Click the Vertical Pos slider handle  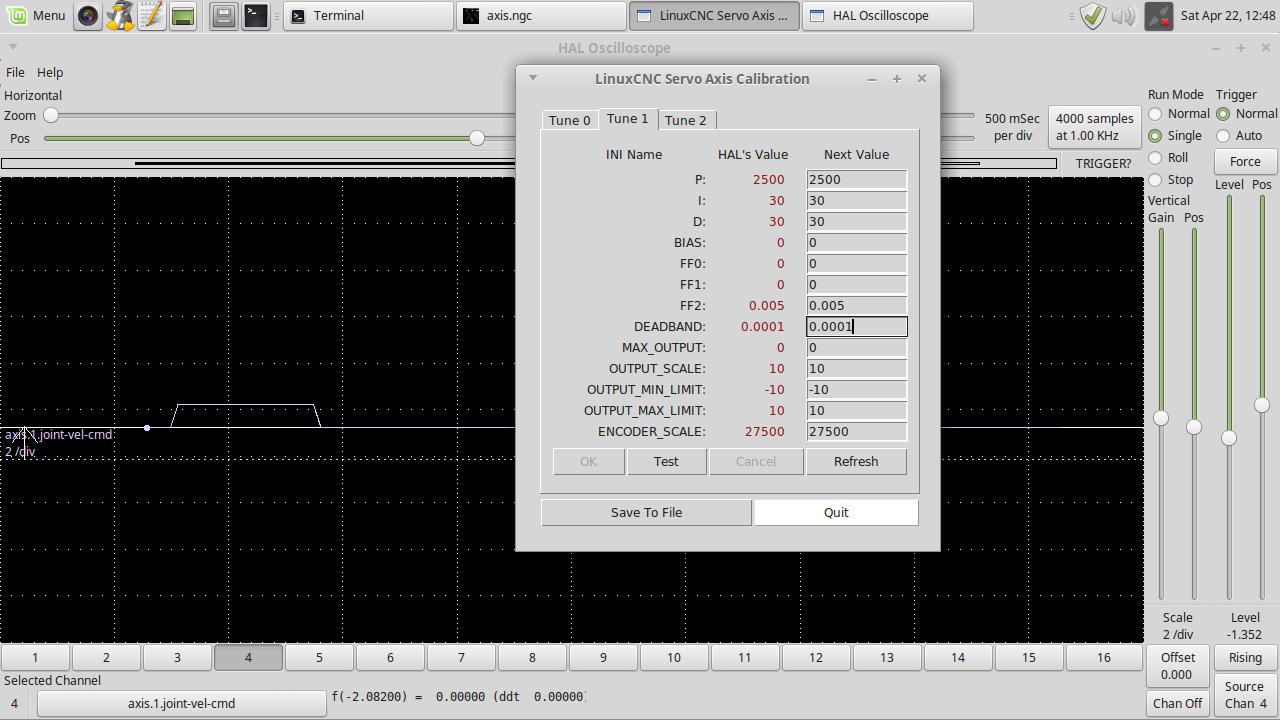(x=1193, y=427)
